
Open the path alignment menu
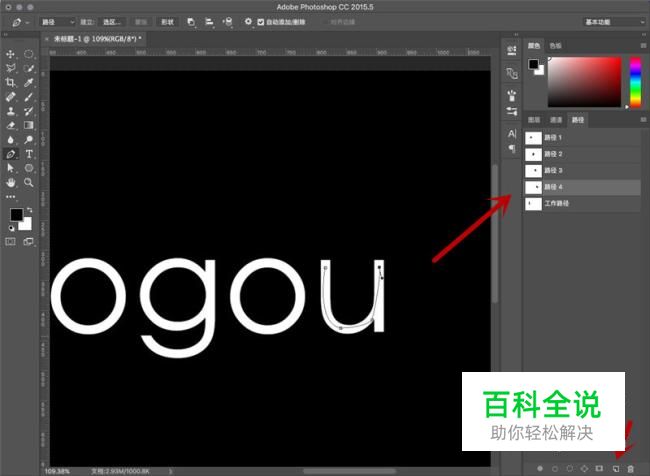209,22
